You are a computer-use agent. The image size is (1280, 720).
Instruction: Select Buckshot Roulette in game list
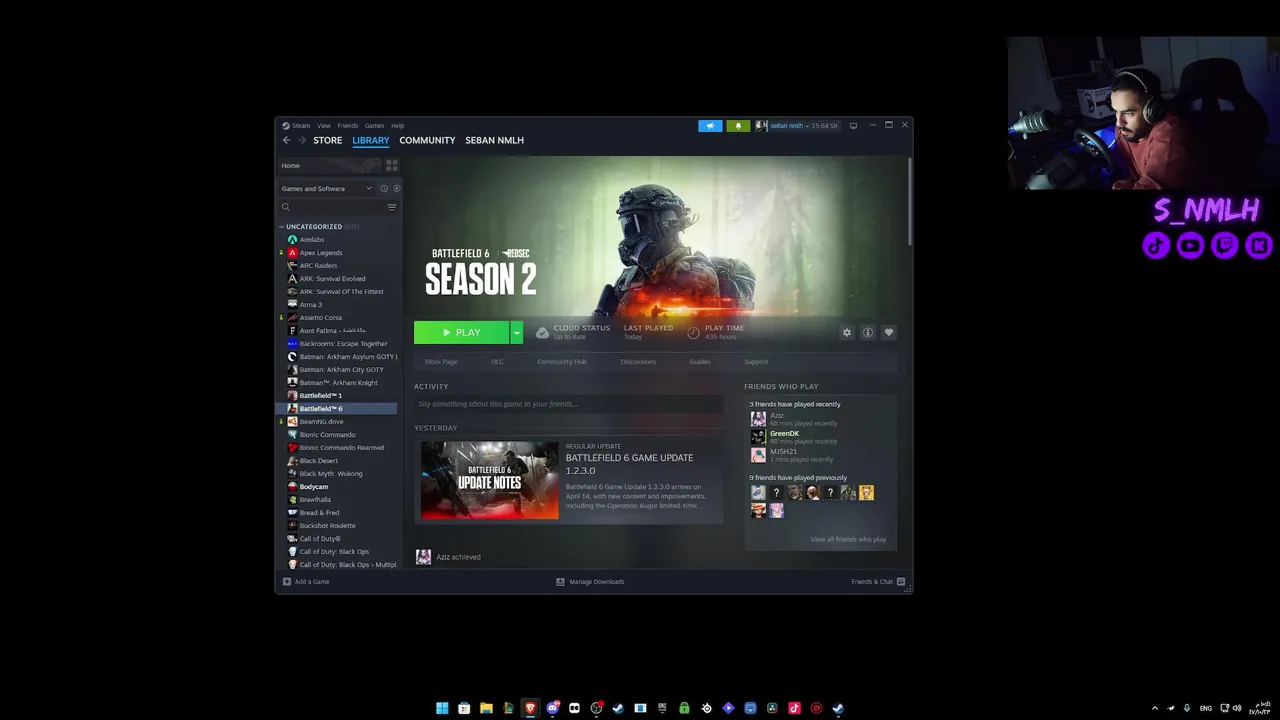(327, 526)
